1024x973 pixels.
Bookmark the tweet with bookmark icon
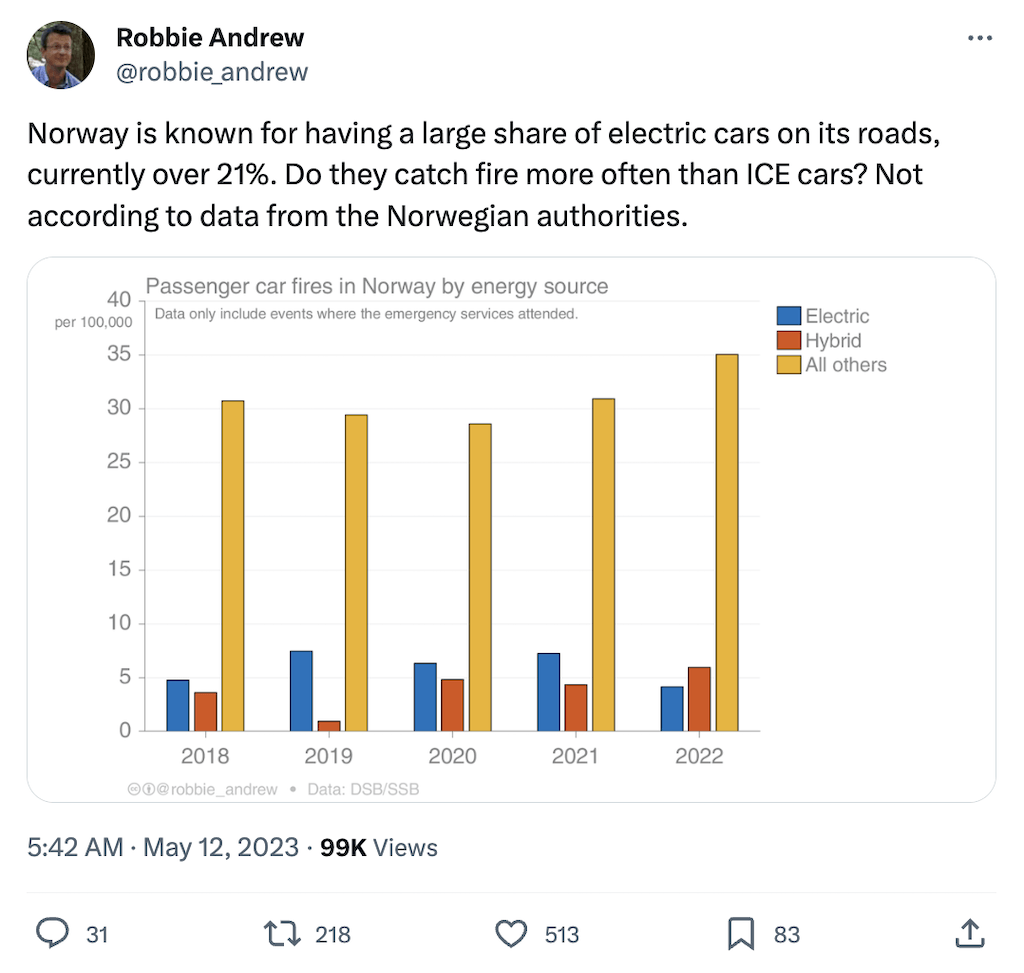point(741,934)
